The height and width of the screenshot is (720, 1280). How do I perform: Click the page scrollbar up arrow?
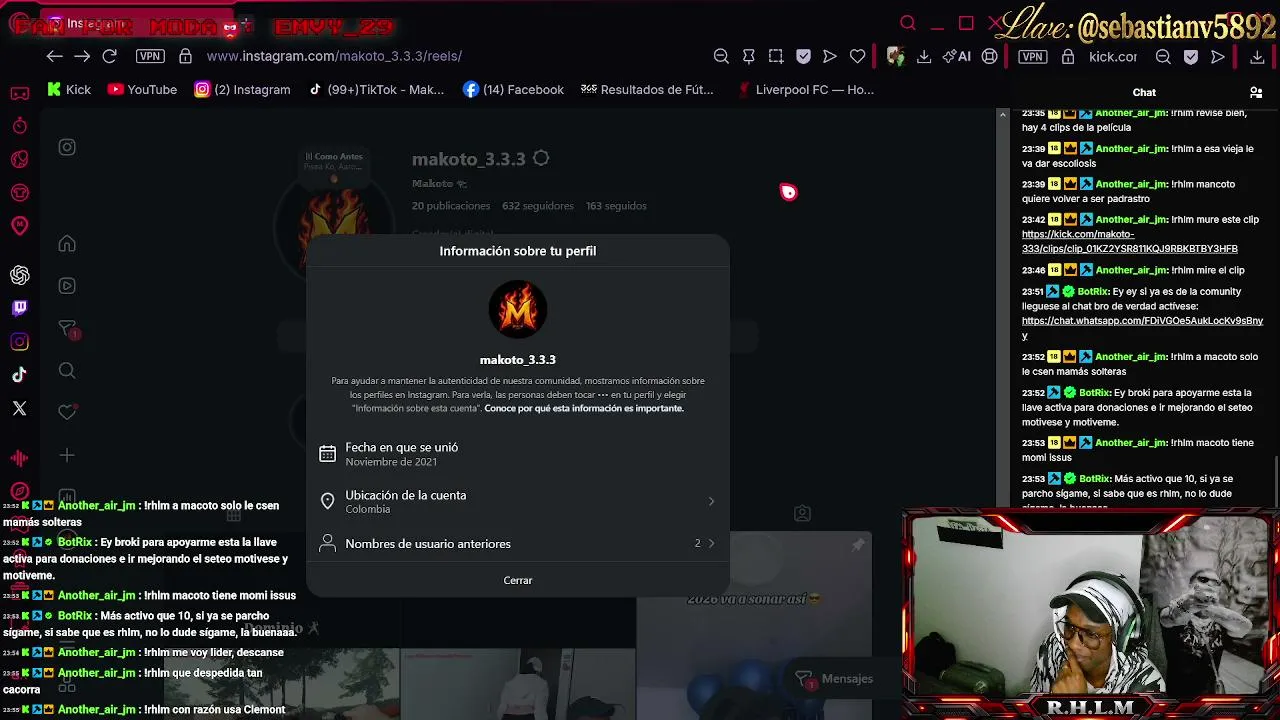point(1003,115)
